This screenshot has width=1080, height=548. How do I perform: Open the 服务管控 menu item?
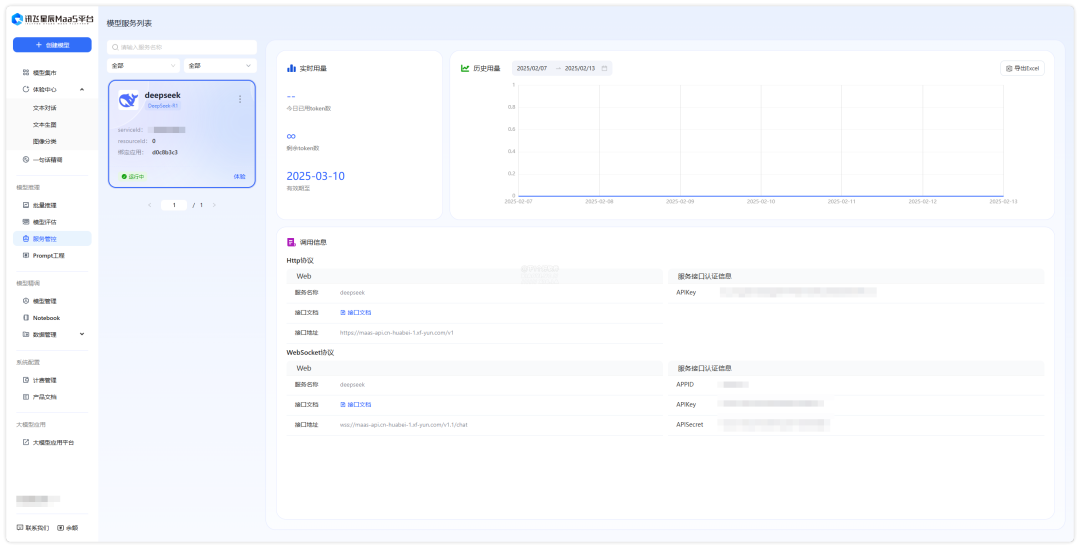pyautogui.click(x=45, y=239)
